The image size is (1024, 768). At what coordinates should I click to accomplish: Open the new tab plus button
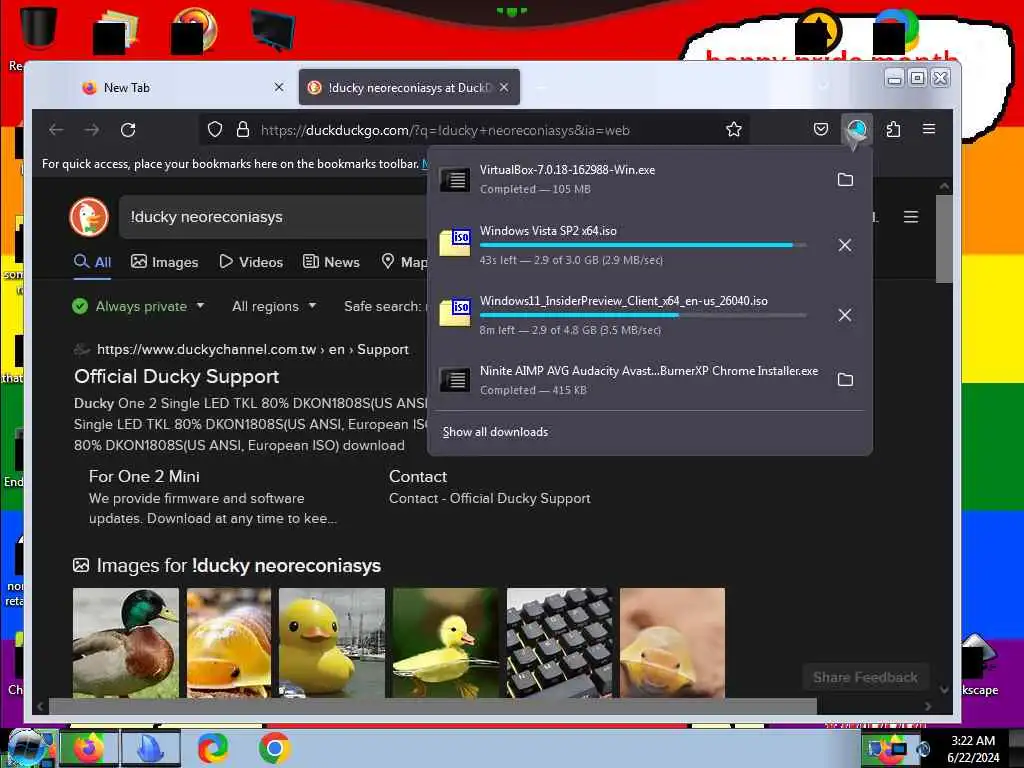[540, 87]
